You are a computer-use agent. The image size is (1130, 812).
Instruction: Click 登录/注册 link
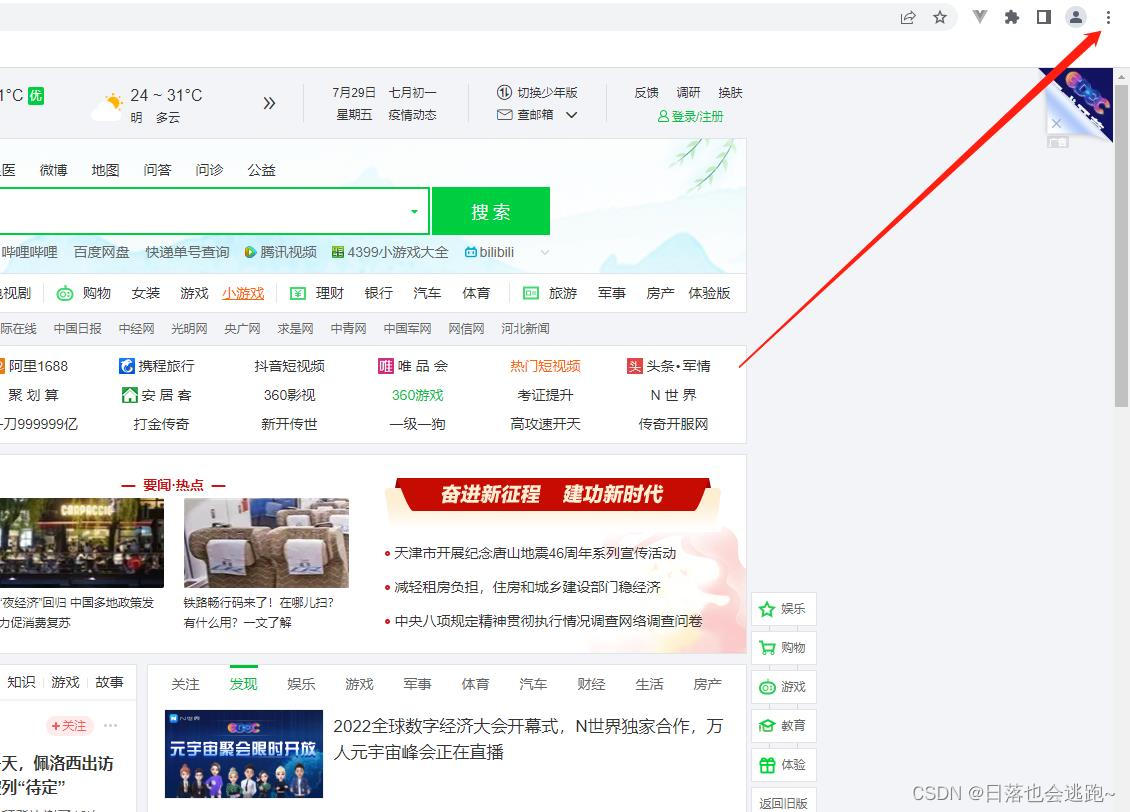(x=690, y=116)
